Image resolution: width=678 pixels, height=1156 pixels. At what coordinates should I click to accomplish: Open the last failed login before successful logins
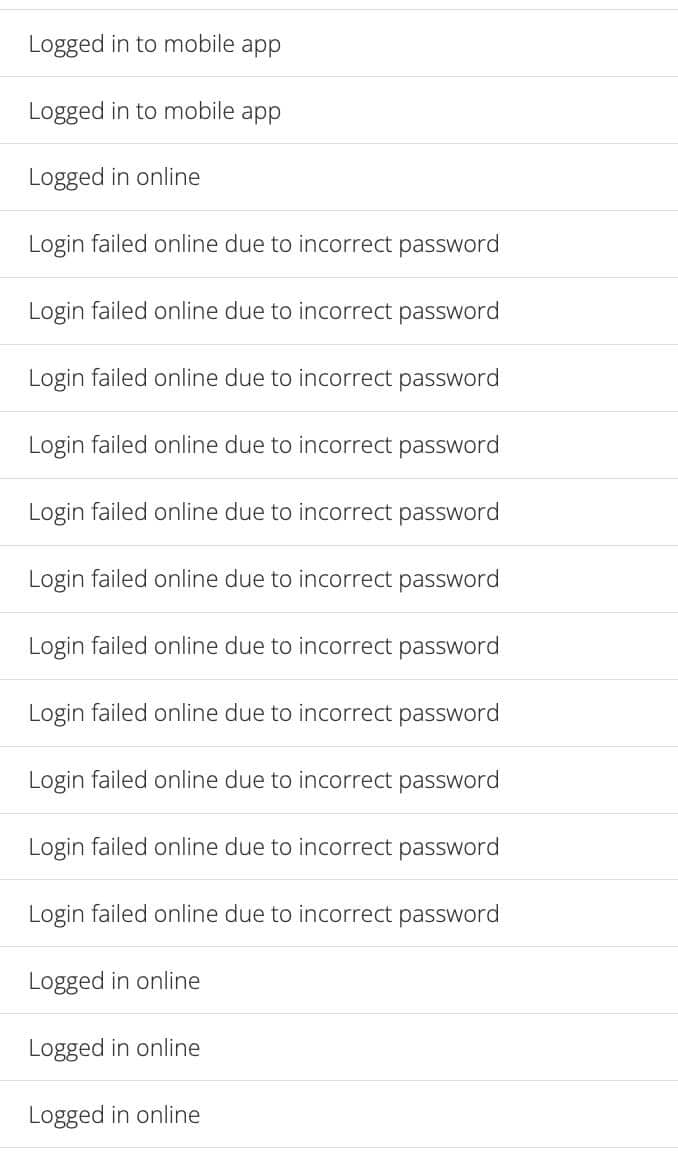(x=263, y=914)
